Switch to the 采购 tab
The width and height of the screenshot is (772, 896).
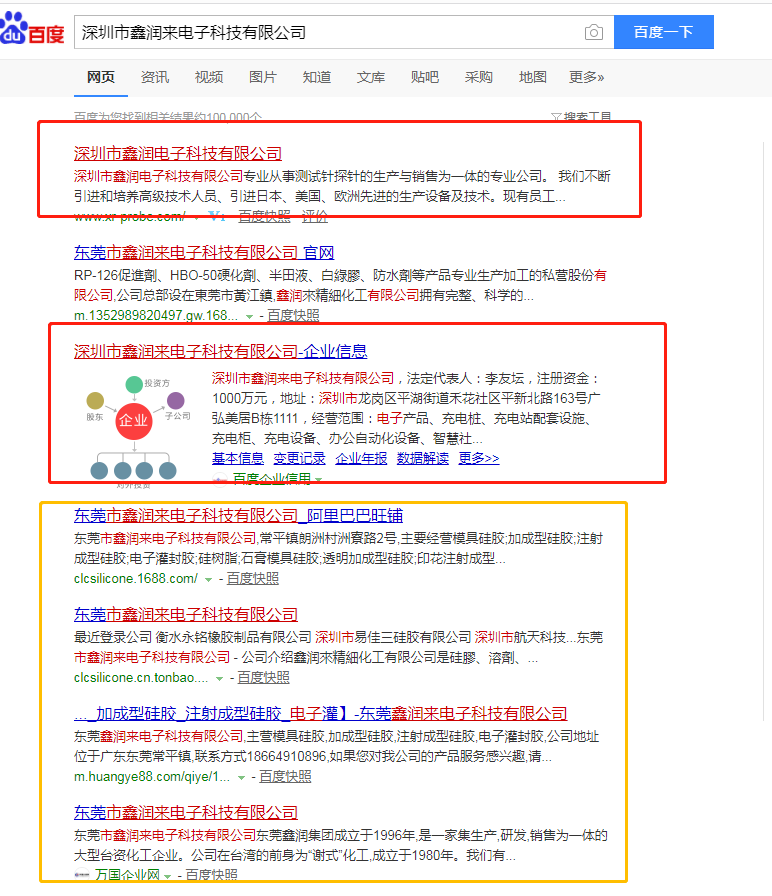coord(478,77)
